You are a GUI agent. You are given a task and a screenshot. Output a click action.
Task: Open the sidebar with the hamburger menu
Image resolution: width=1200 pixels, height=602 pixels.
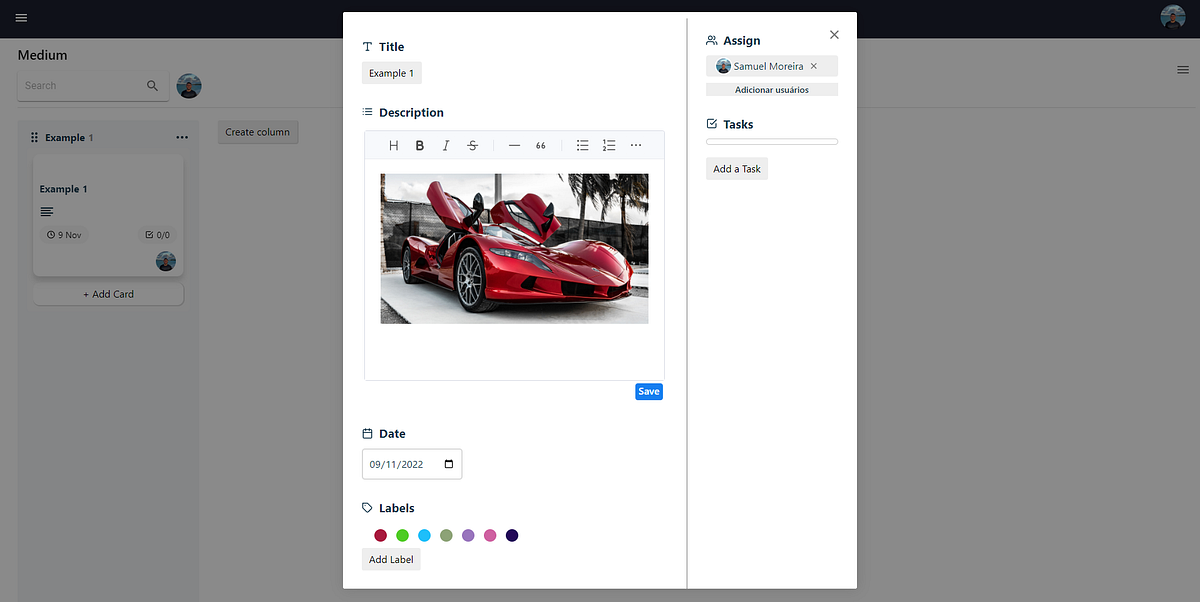(19, 17)
